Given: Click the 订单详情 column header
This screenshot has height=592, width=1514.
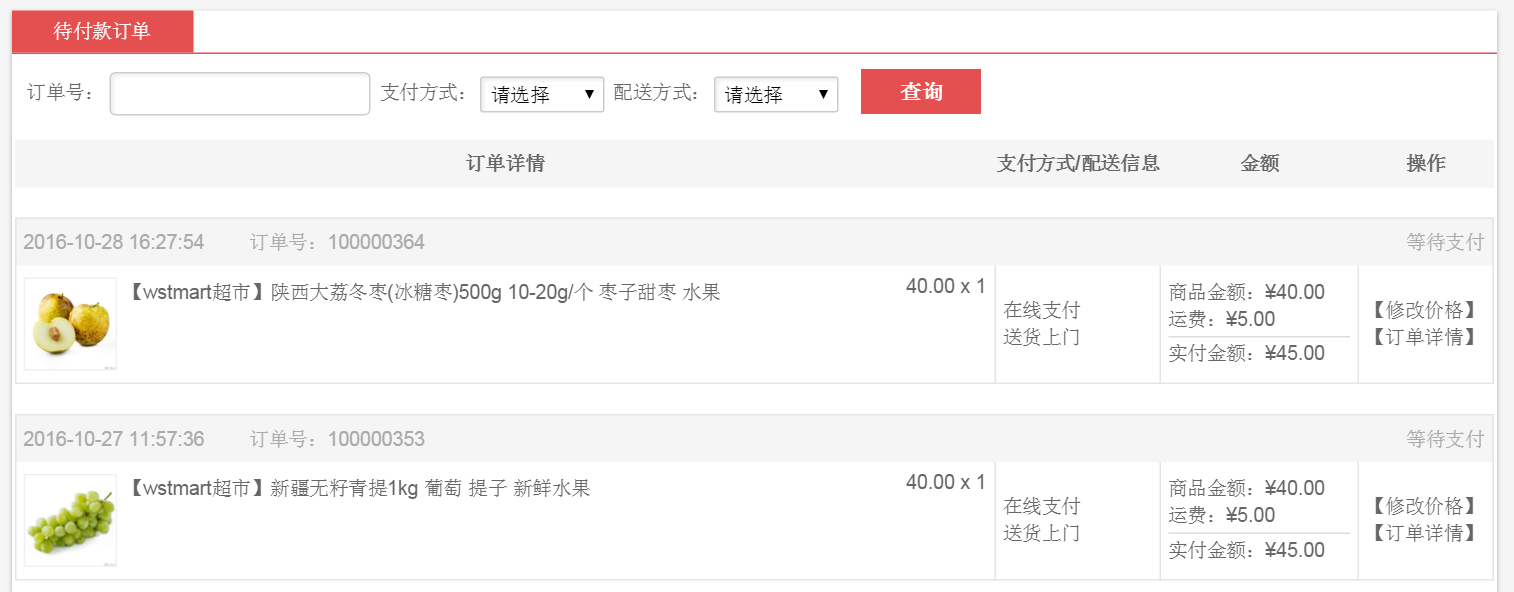Looking at the screenshot, I should pyautogui.click(x=506, y=163).
